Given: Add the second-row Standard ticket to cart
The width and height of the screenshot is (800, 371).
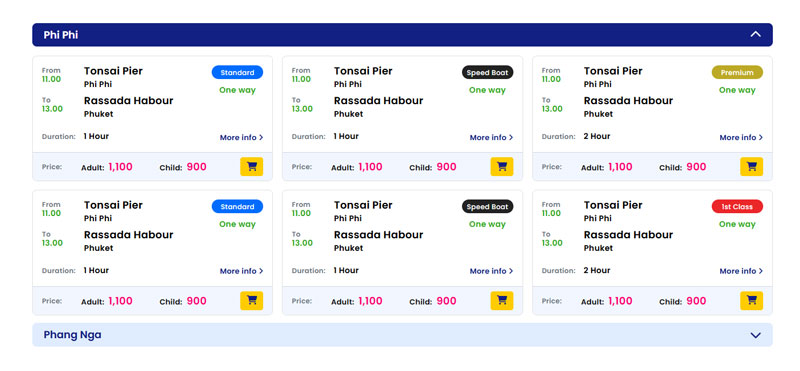Looking at the screenshot, I should point(252,301).
